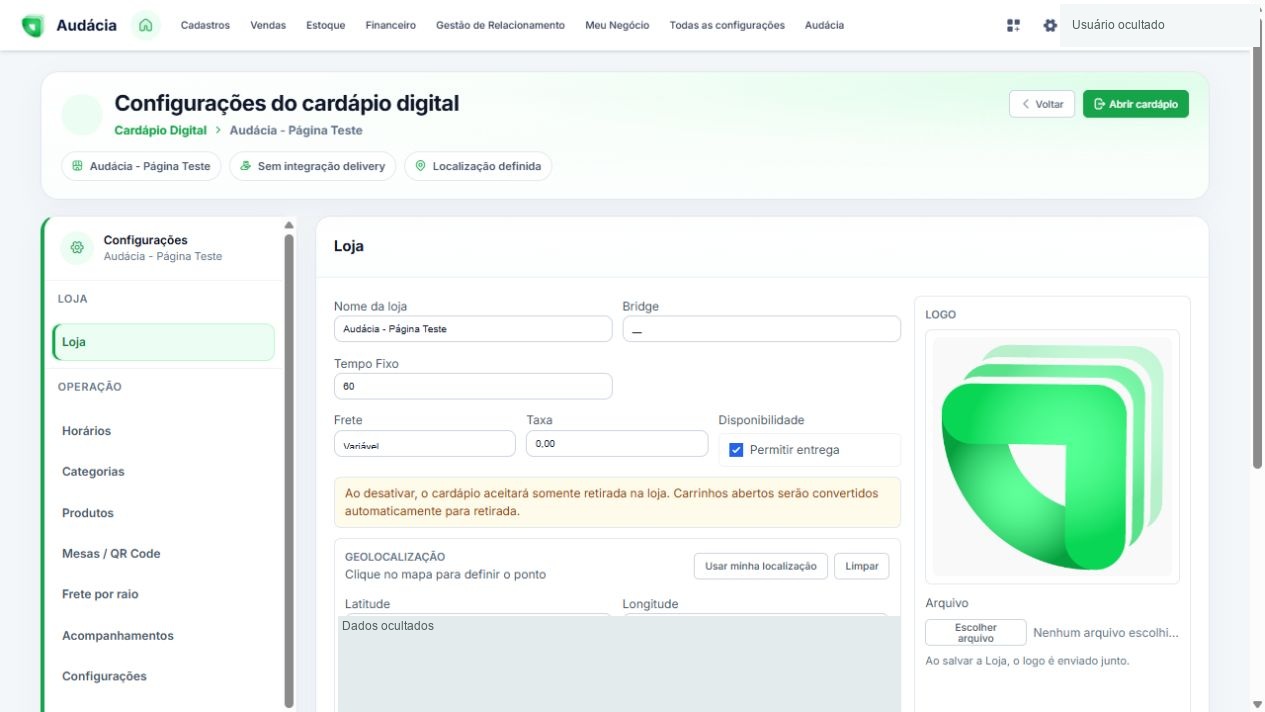
Task: Click the Audácia - Página Teste chip
Action: pos(141,166)
